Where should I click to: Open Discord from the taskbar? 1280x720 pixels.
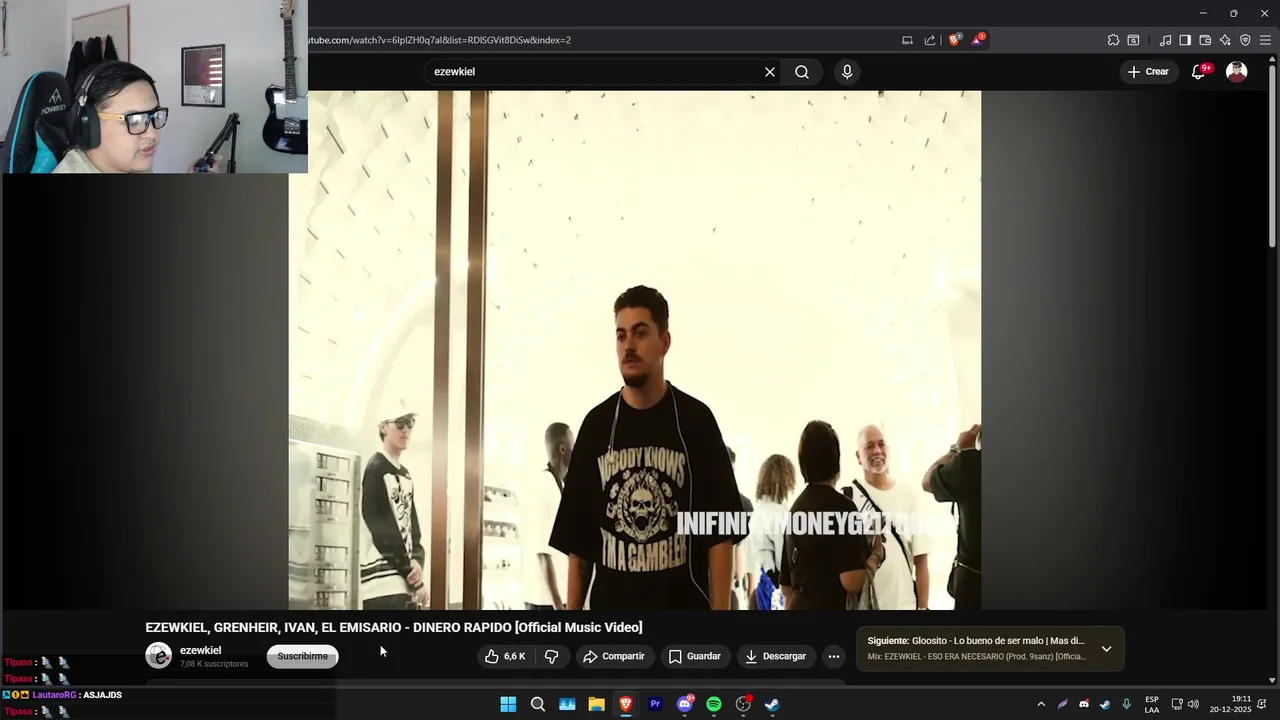pos(685,704)
